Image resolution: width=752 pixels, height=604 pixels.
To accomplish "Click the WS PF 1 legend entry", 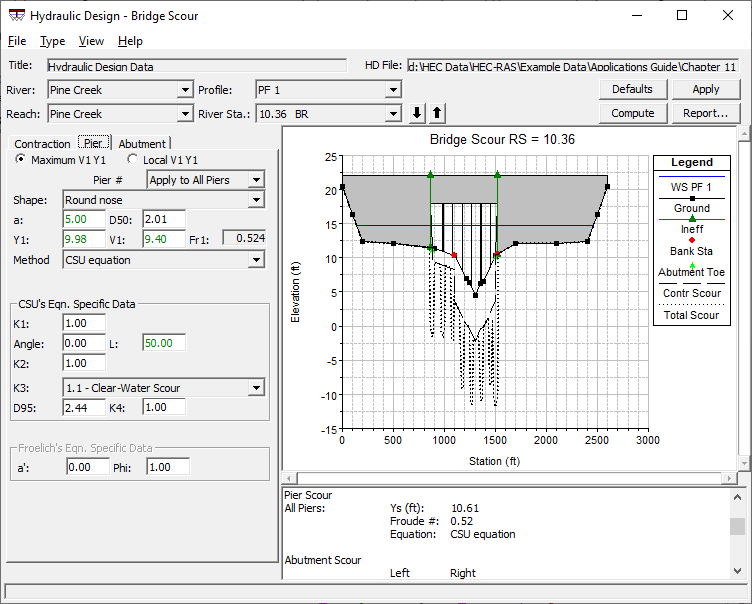I will (x=692, y=187).
